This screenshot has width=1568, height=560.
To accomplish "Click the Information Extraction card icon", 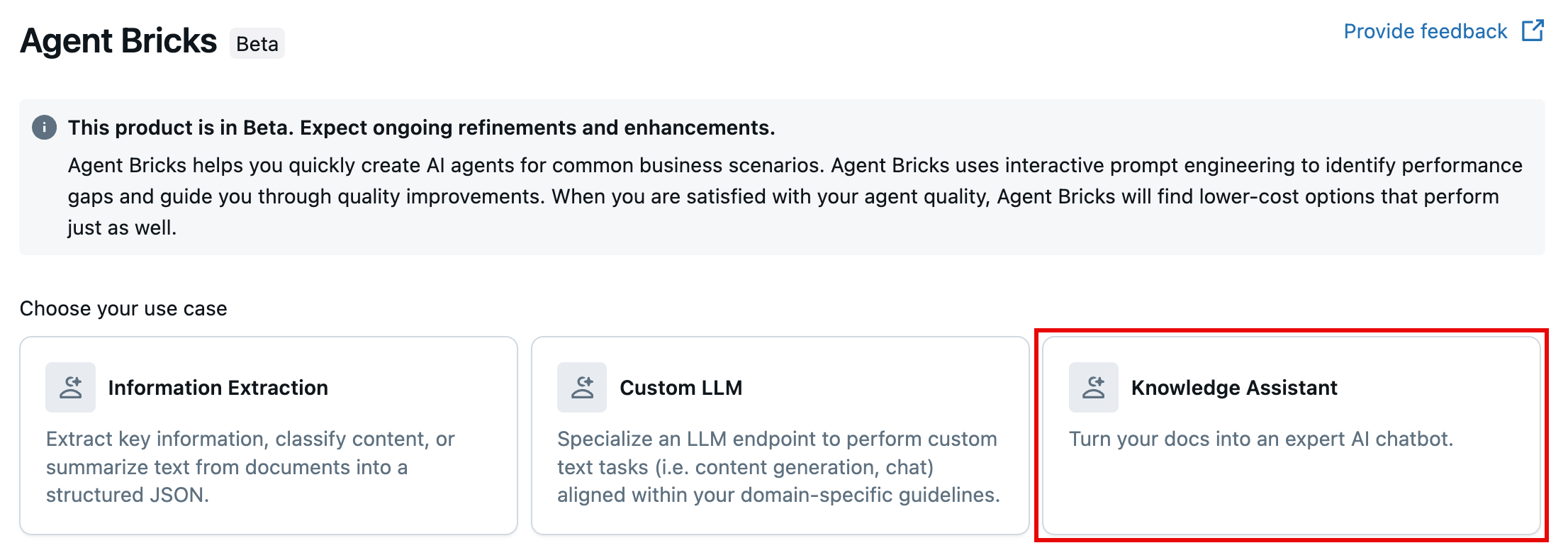I will point(70,387).
